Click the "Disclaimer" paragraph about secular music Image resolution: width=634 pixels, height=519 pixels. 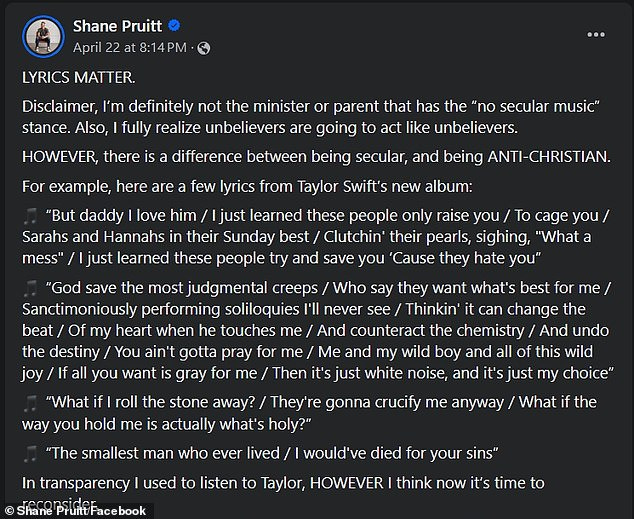tap(311, 117)
